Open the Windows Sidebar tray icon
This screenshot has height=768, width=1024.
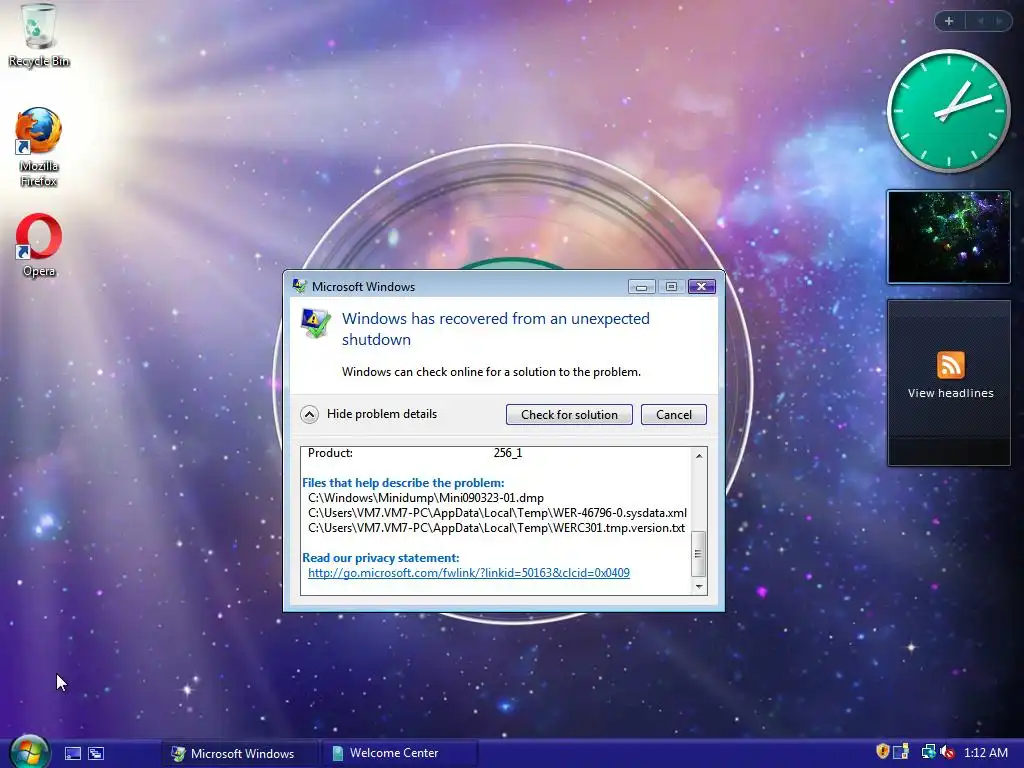(901, 752)
